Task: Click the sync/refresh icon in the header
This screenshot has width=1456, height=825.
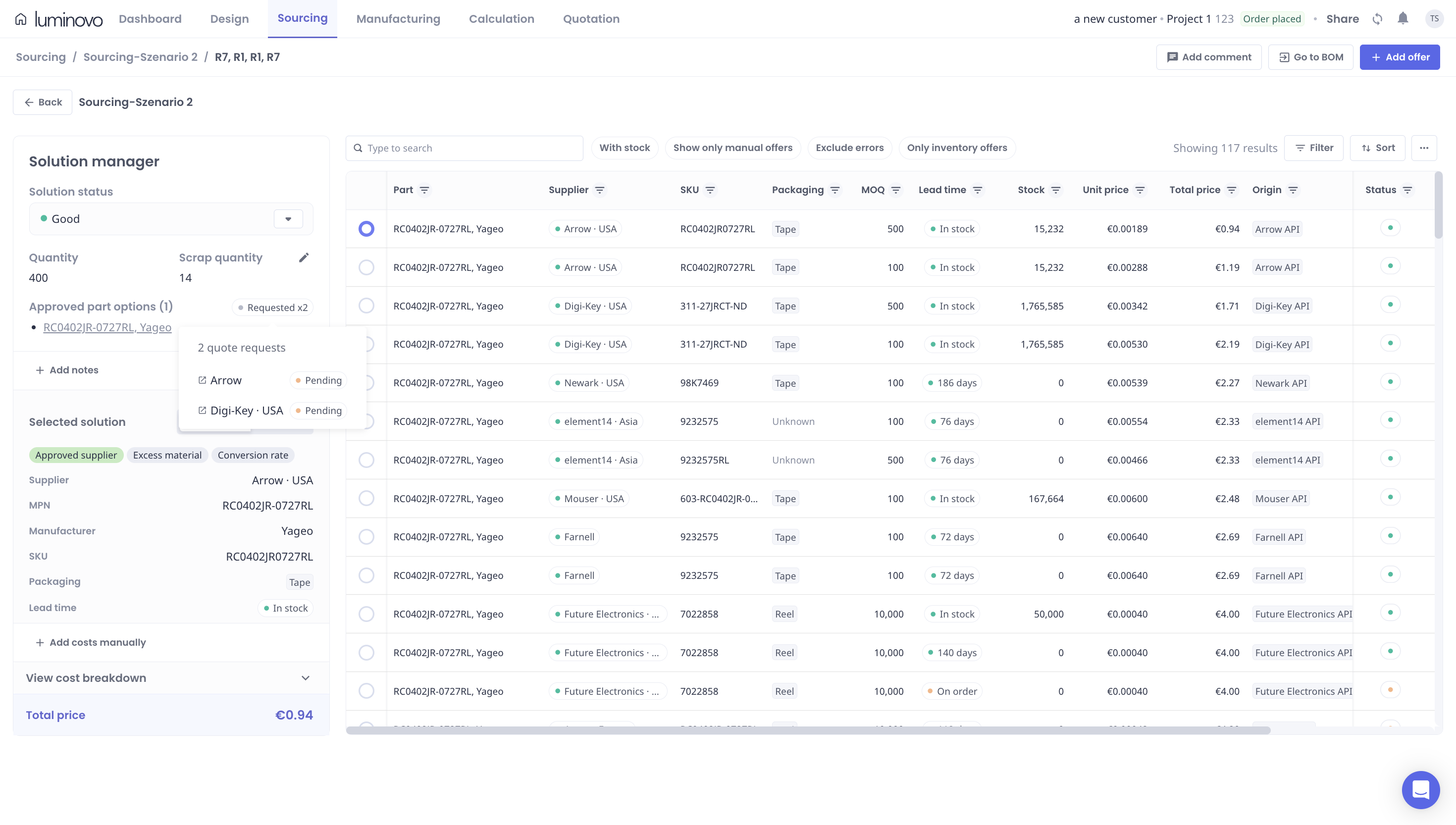Action: click(1377, 18)
